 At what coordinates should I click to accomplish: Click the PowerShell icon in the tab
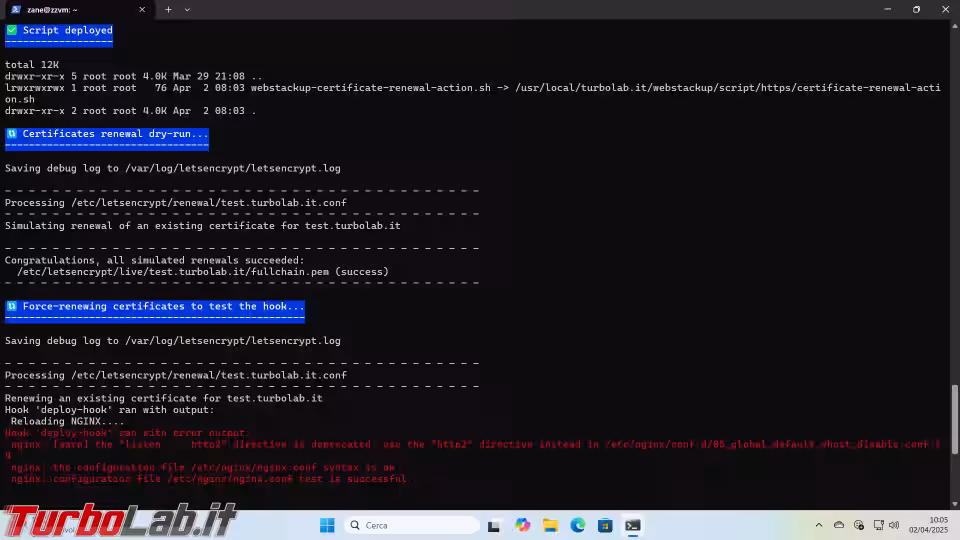[17, 10]
